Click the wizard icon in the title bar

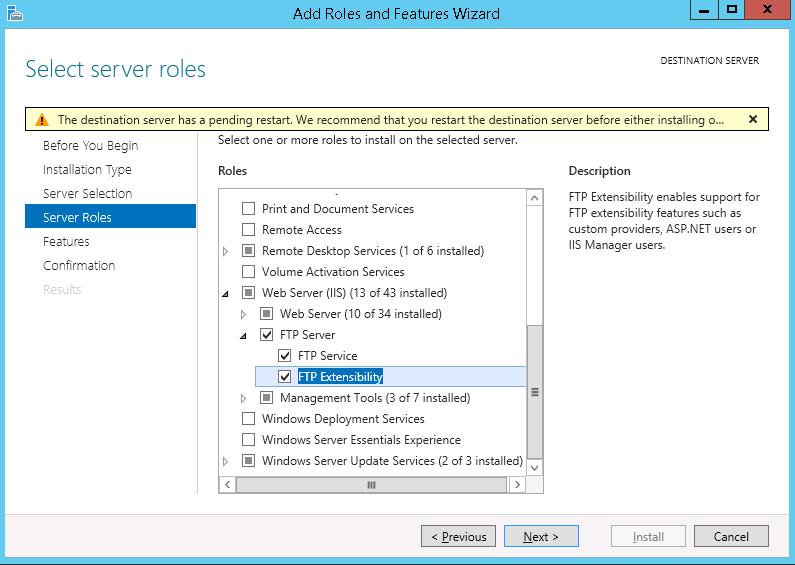point(13,13)
